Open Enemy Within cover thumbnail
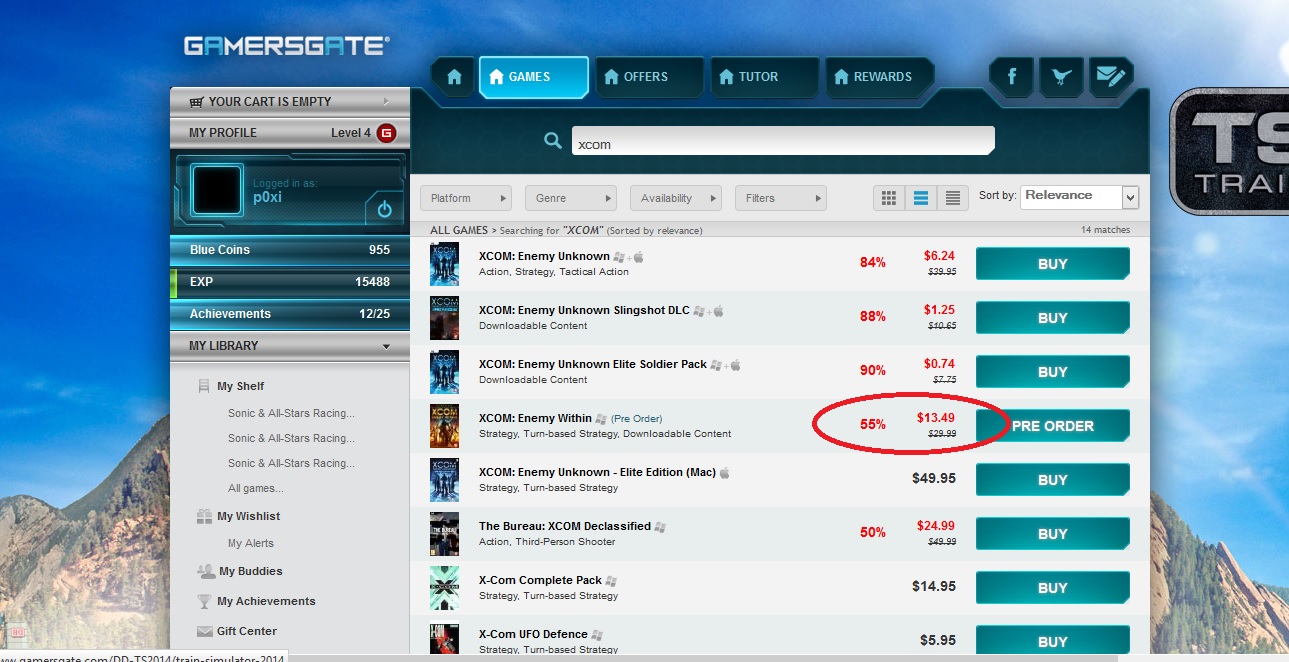Image resolution: width=1289 pixels, height=662 pixels. pyautogui.click(x=444, y=426)
